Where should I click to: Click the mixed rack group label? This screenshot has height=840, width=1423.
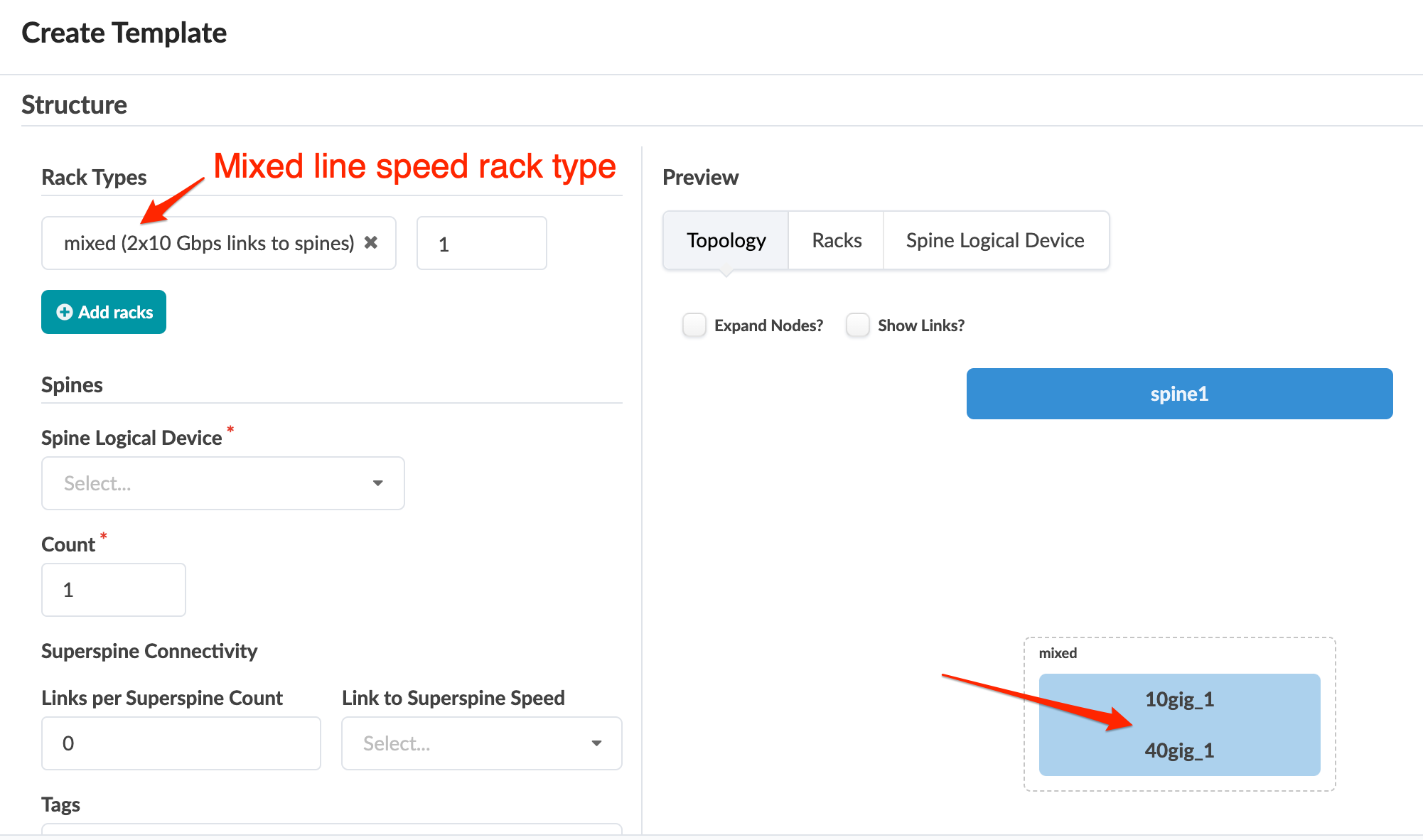pyautogui.click(x=1058, y=653)
